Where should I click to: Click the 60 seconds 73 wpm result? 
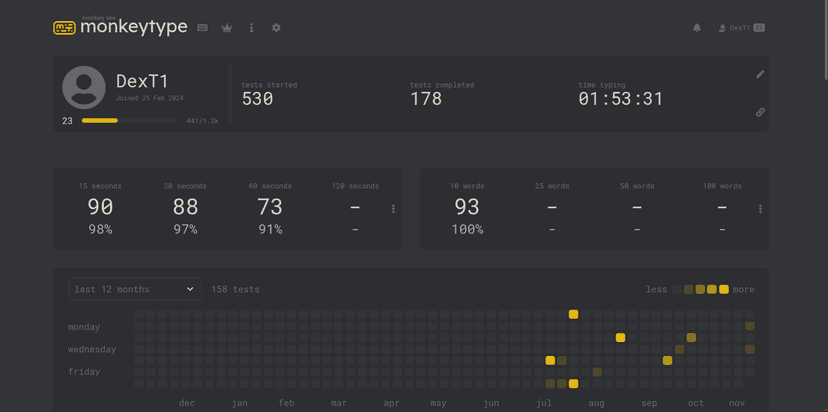tap(270, 208)
